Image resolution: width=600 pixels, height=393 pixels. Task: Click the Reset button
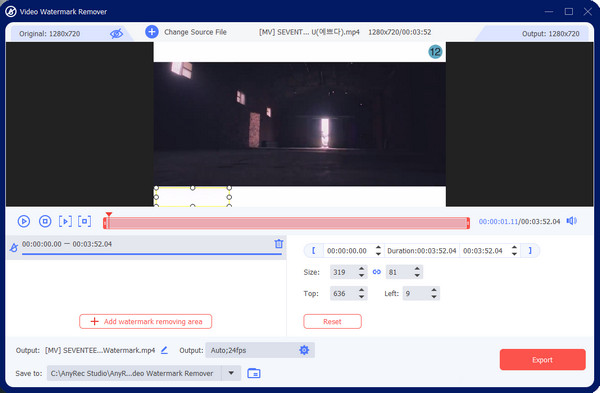pyautogui.click(x=332, y=321)
